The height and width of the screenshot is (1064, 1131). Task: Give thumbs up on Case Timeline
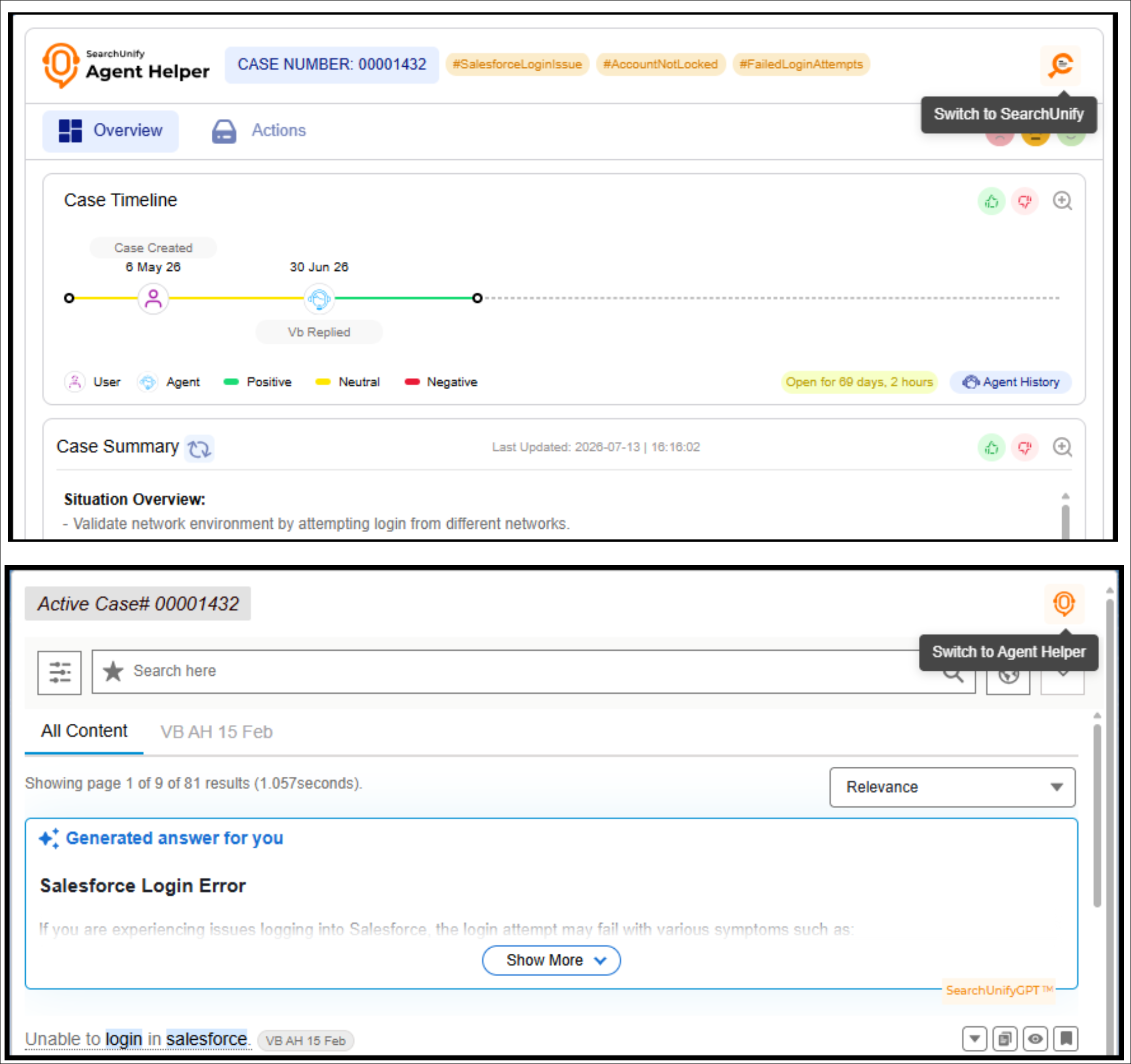point(992,201)
